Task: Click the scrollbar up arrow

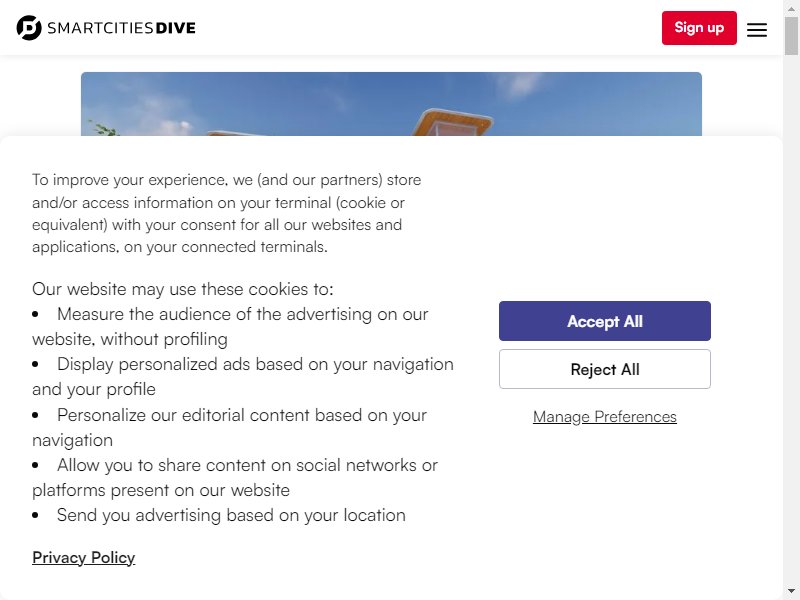Action: point(791,8)
